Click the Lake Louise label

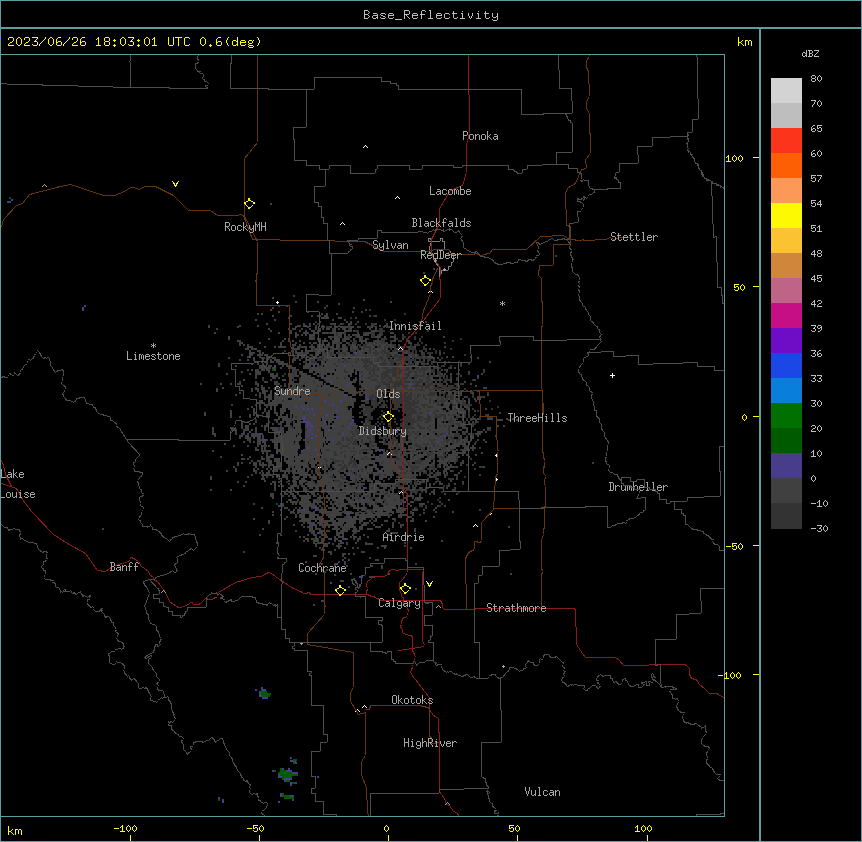click(x=18, y=484)
